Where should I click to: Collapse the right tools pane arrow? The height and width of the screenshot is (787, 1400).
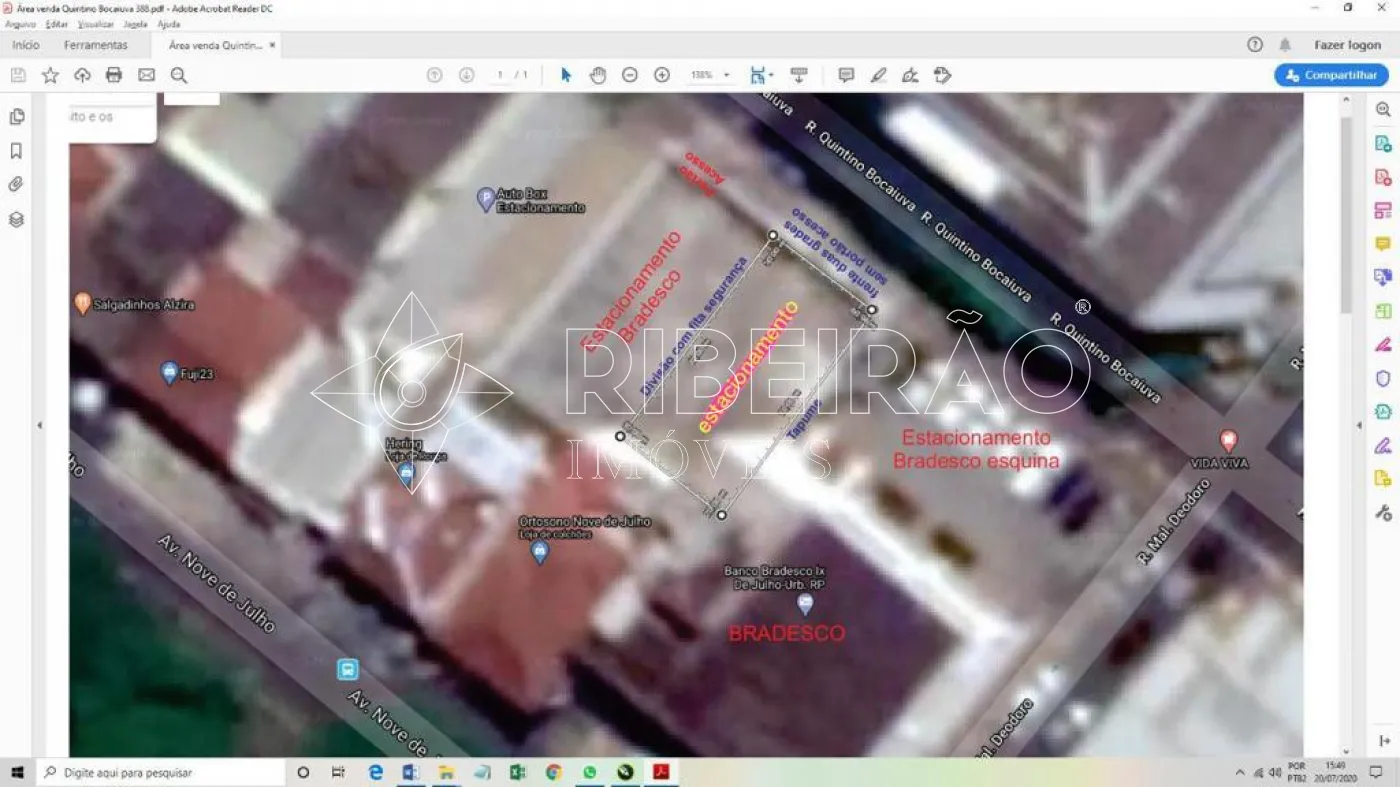click(1359, 425)
